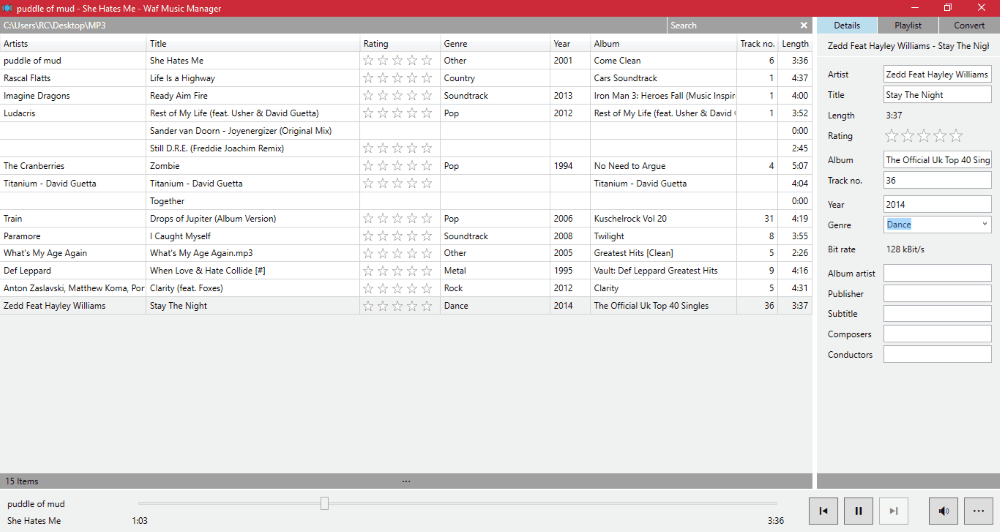This screenshot has height=532, width=1000.
Task: Give Life Is a Highway one star
Action: pos(368,78)
